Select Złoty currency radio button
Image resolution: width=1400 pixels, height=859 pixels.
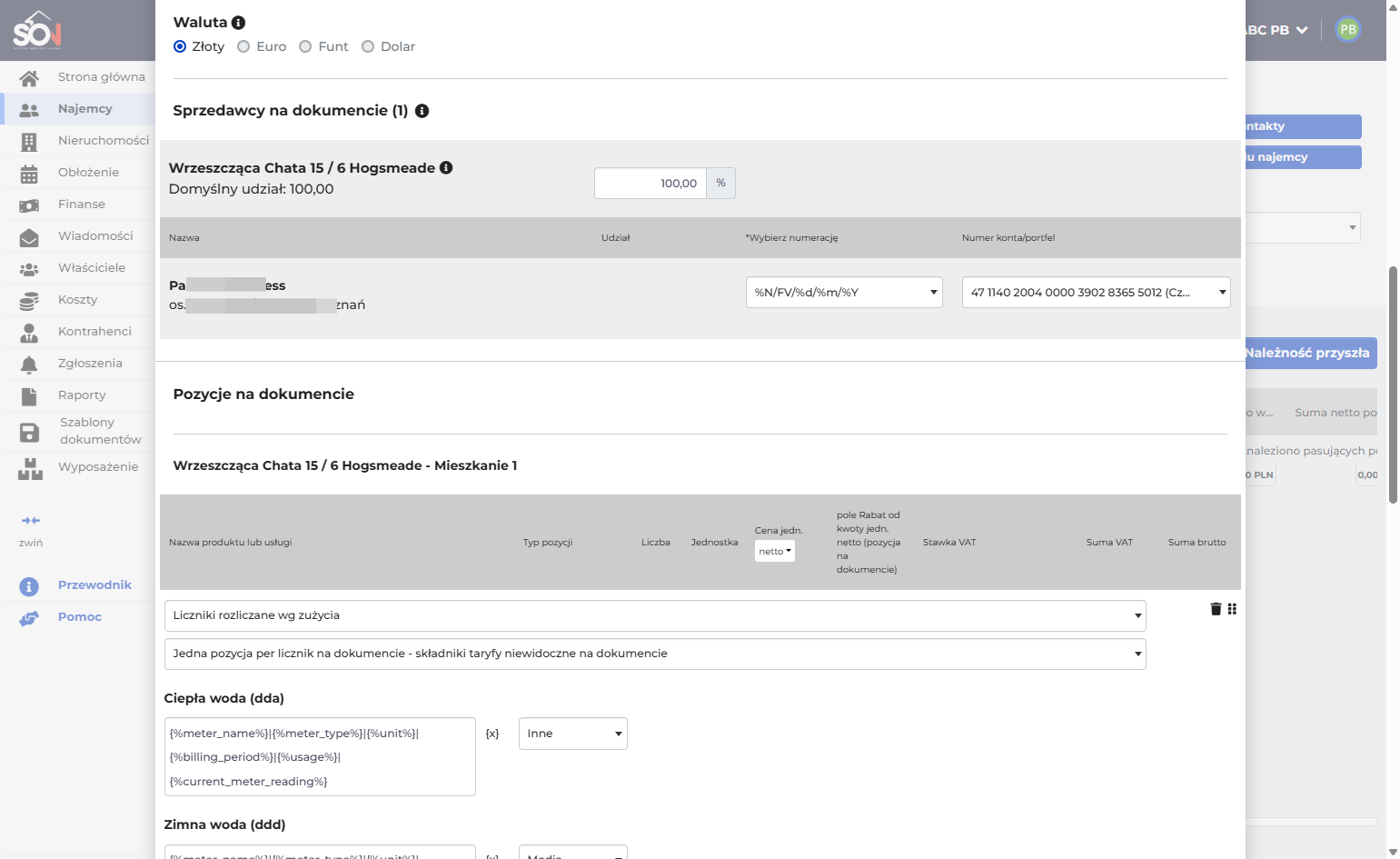180,46
